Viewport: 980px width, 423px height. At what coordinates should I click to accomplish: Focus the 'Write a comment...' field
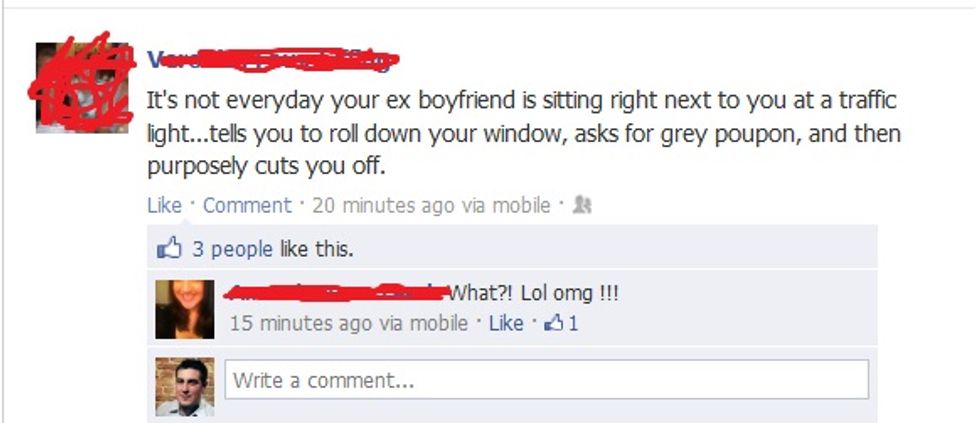click(x=547, y=379)
